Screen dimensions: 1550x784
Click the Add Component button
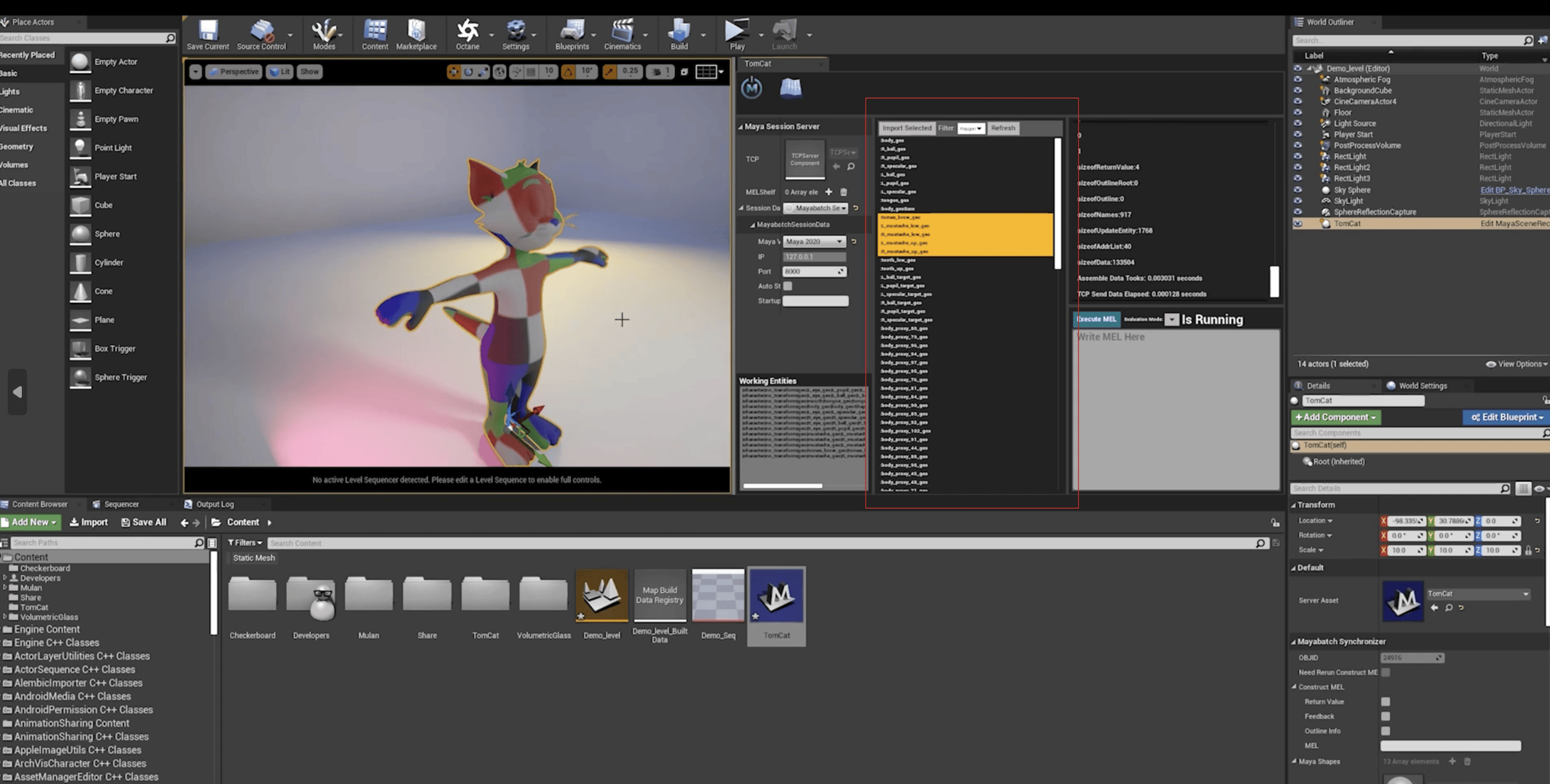pos(1335,417)
